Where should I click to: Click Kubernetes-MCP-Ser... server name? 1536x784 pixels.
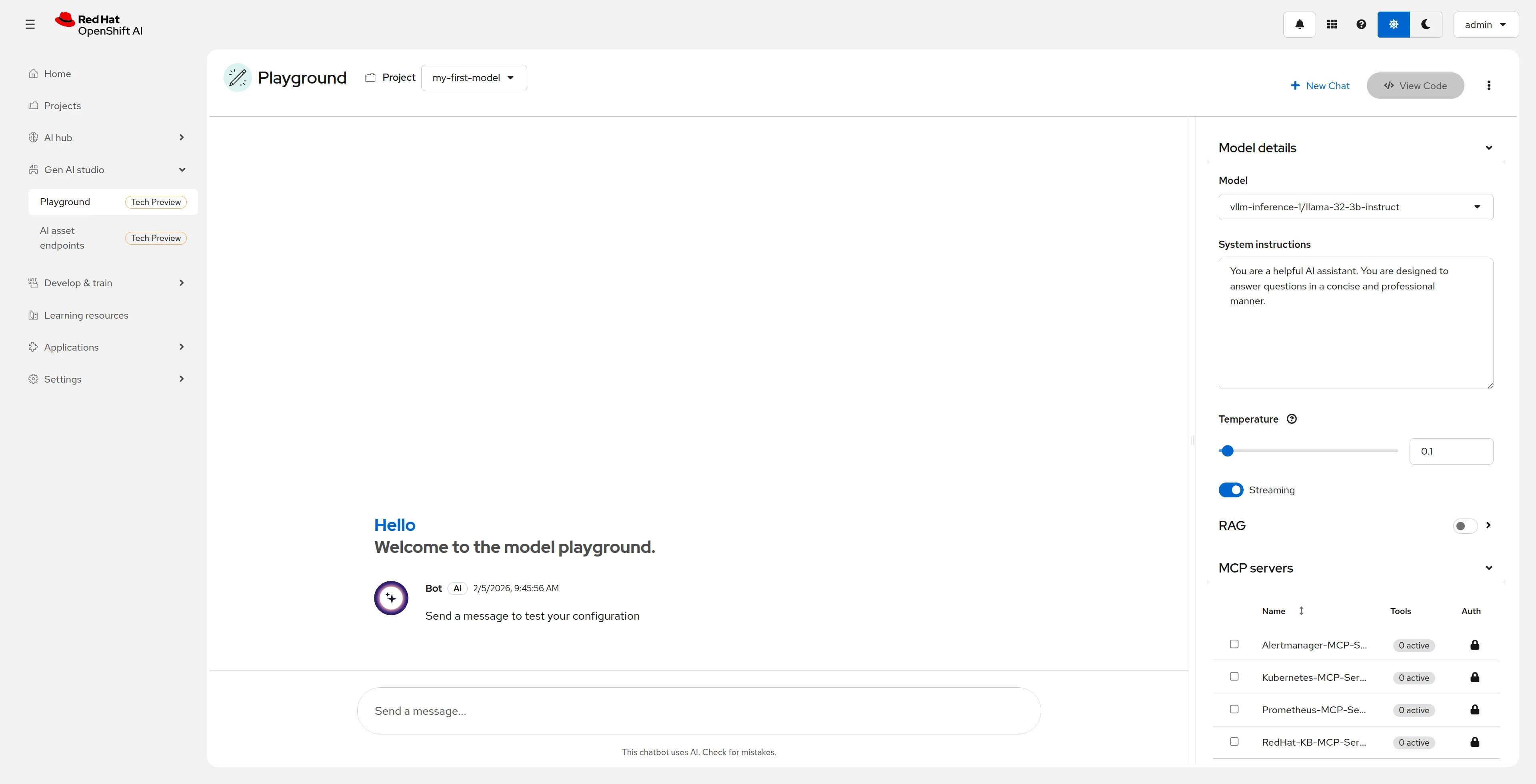tap(1314, 677)
